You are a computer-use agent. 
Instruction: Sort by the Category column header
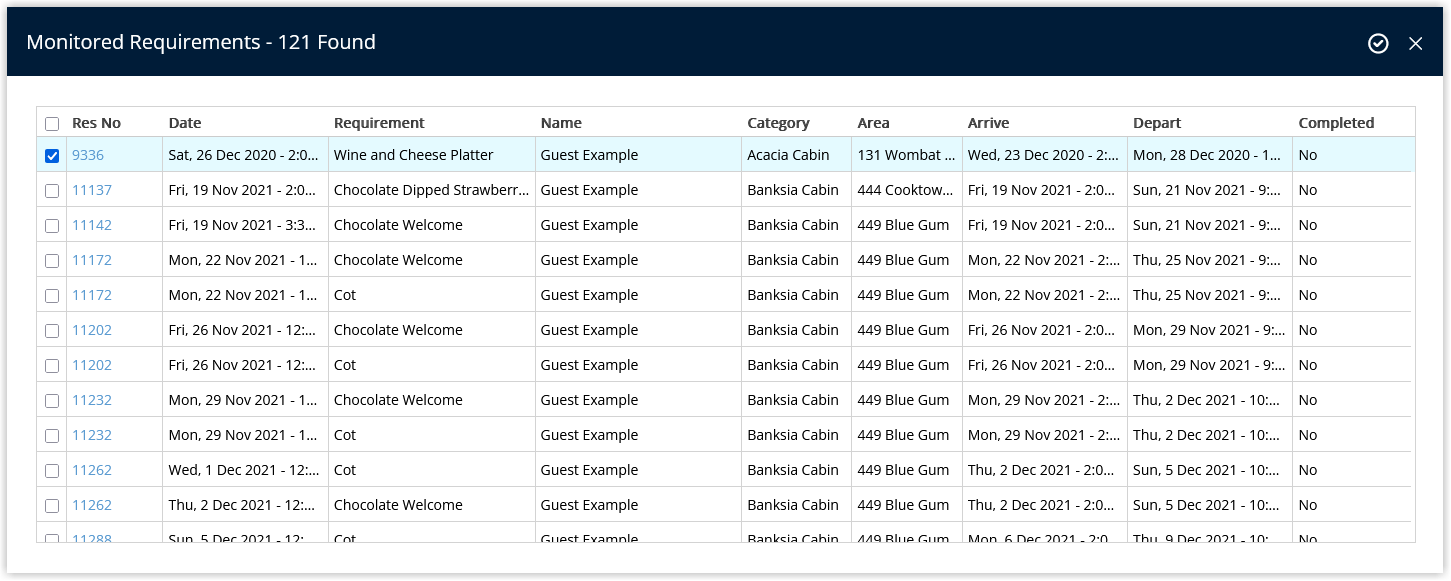click(778, 123)
